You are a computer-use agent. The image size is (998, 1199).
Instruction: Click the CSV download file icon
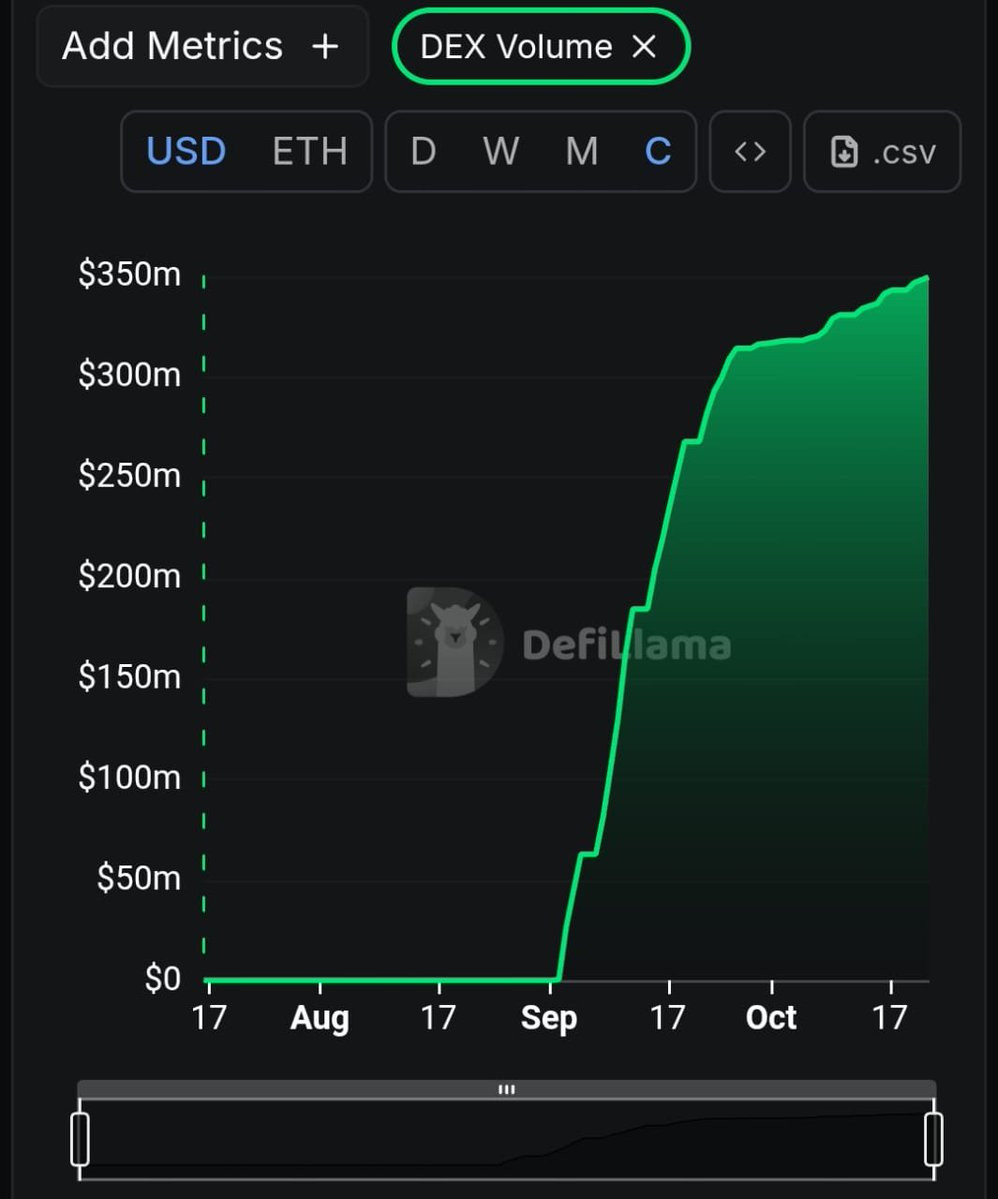[844, 151]
